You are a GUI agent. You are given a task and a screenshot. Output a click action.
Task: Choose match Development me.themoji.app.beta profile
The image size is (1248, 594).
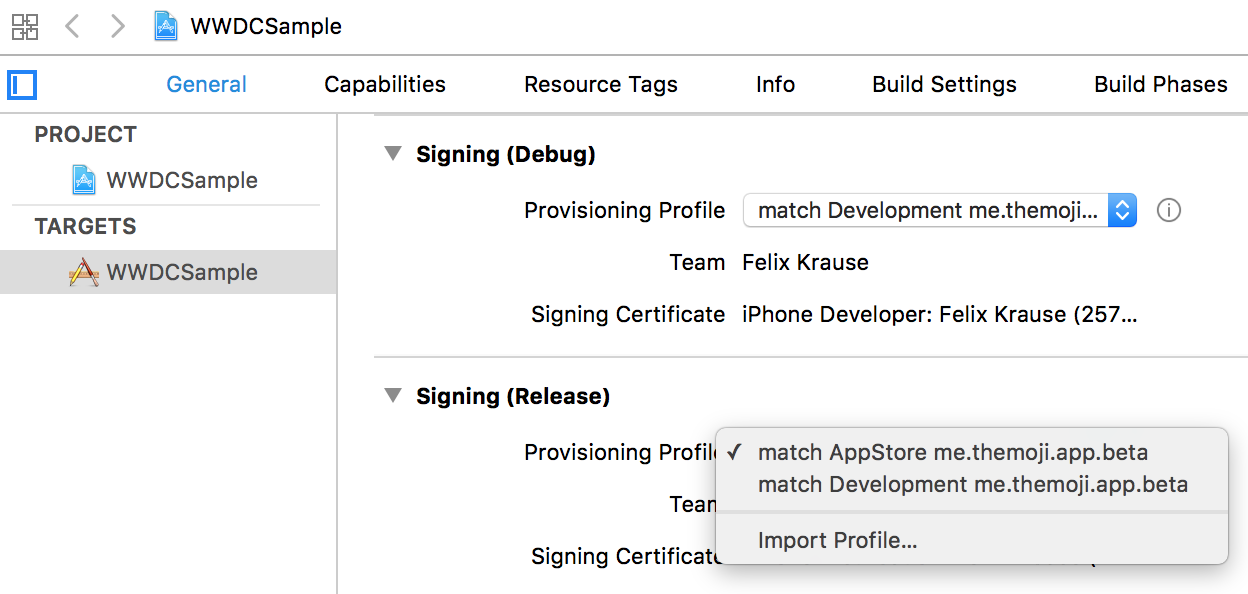pos(972,485)
